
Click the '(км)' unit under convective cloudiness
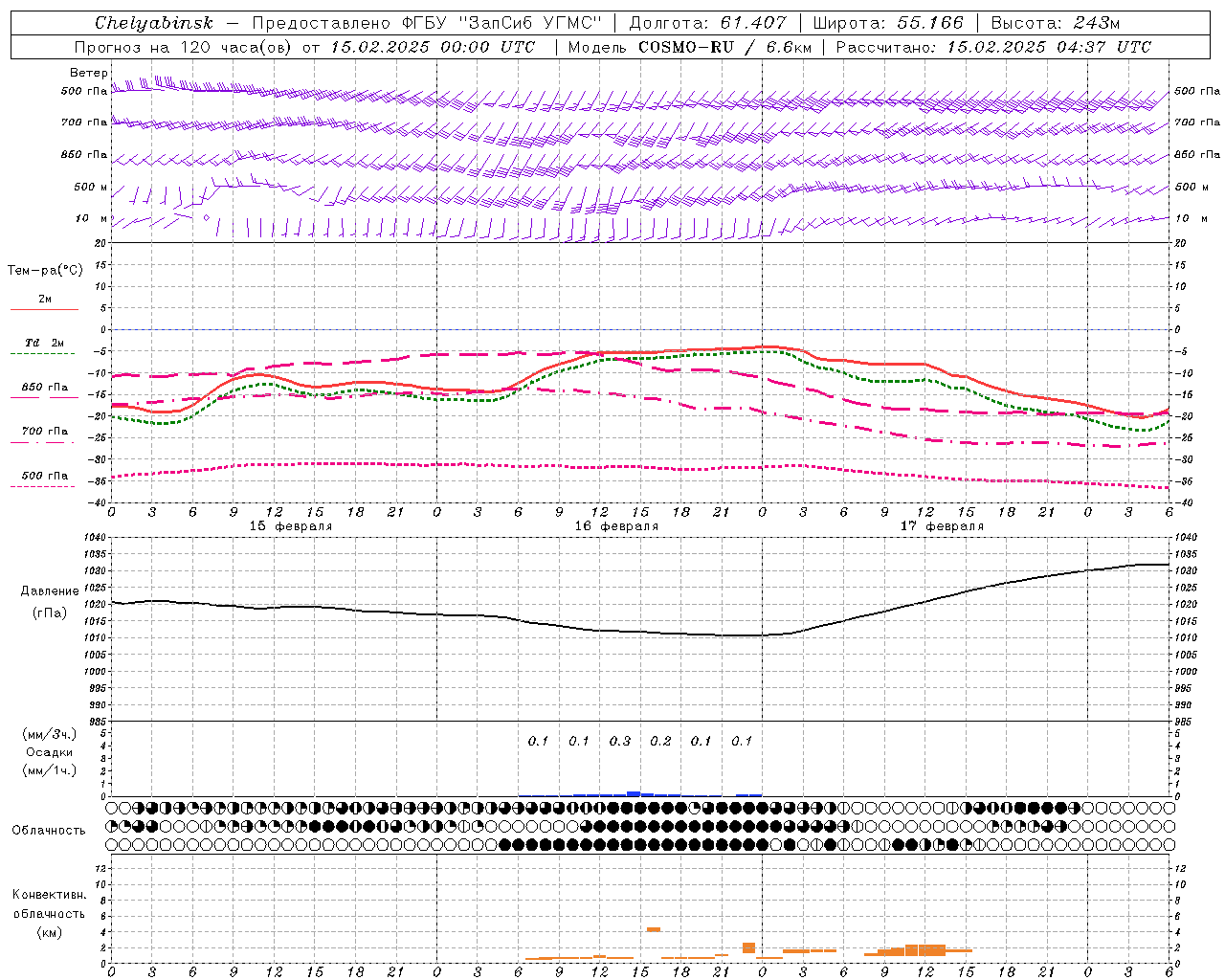tap(50, 932)
